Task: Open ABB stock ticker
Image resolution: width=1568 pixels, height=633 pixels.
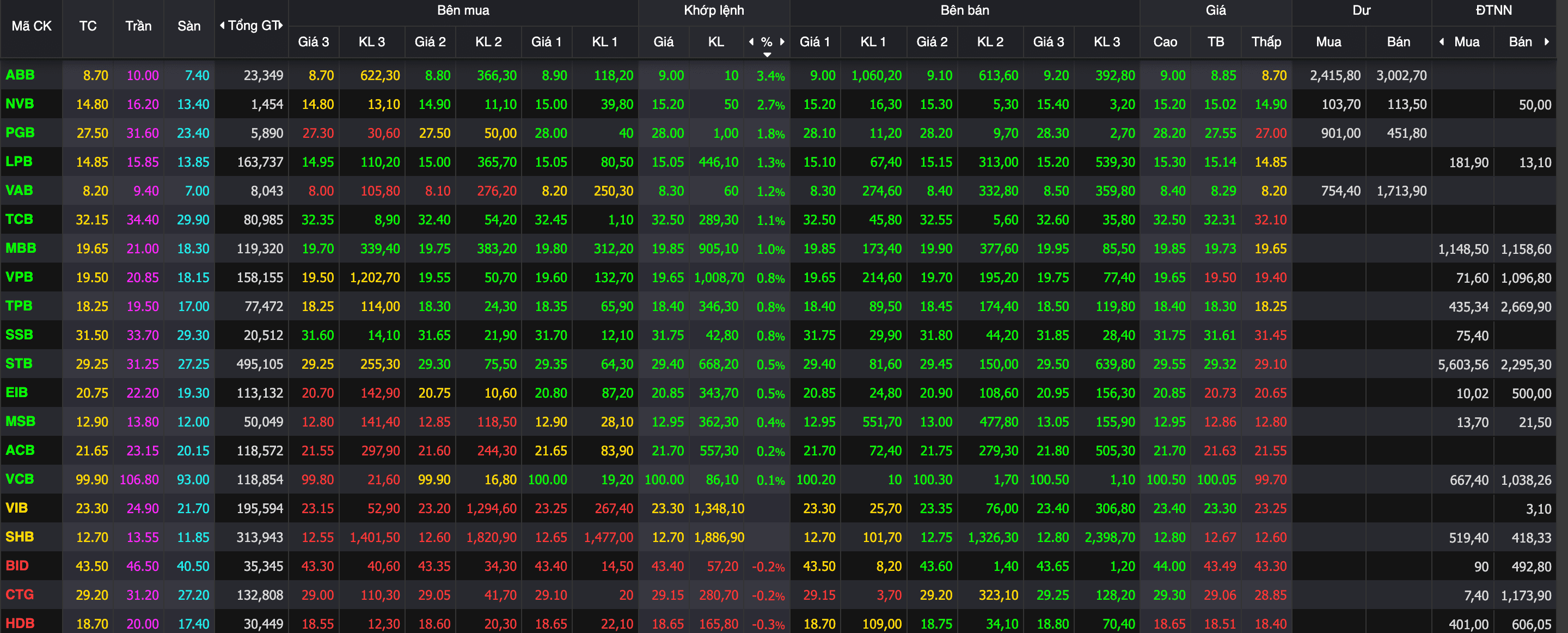Action: [x=20, y=75]
